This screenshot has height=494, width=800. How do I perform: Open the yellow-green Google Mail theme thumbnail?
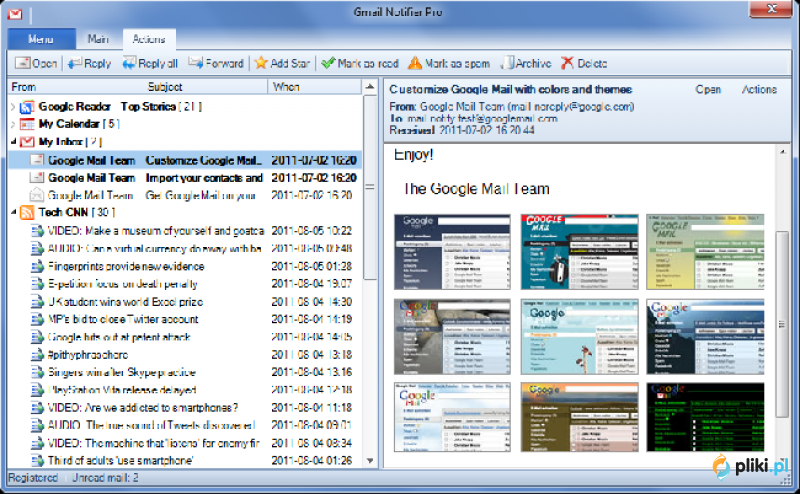tap(705, 252)
